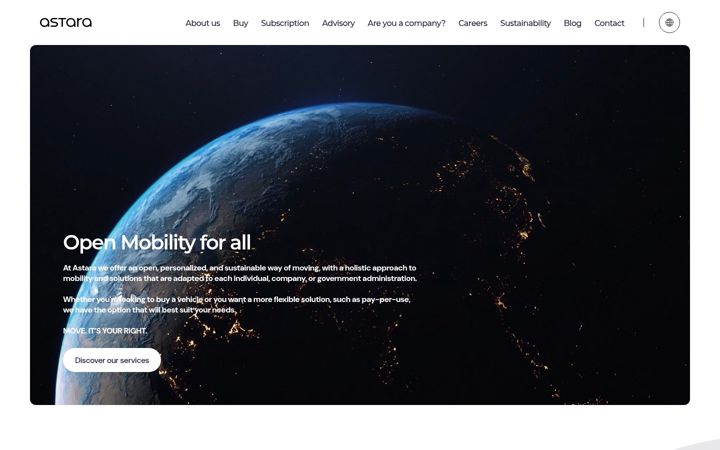Image resolution: width=720 pixels, height=450 pixels.
Task: Click the "Open Mobility for all" heading
Action: point(157,242)
